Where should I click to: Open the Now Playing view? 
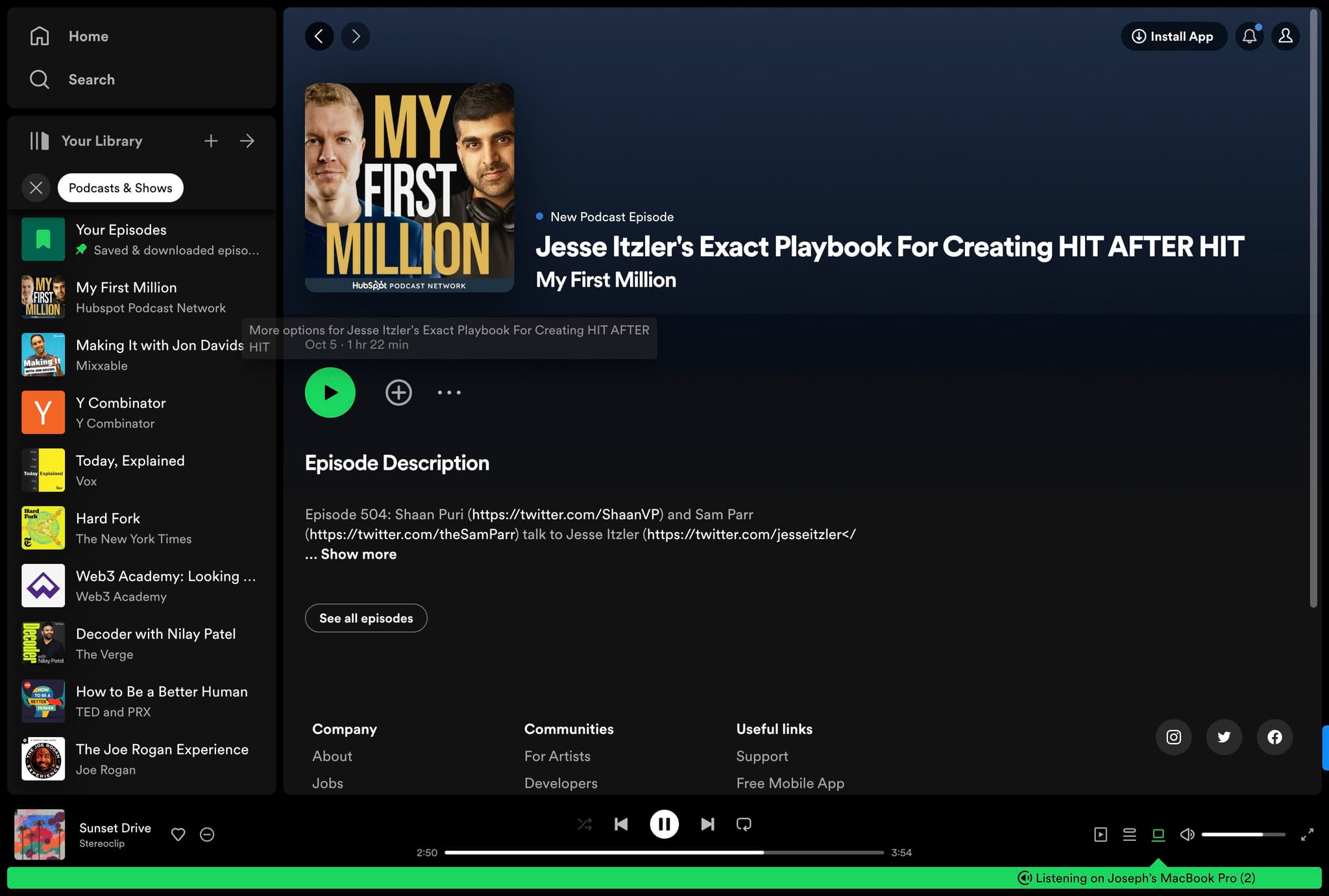point(1100,834)
